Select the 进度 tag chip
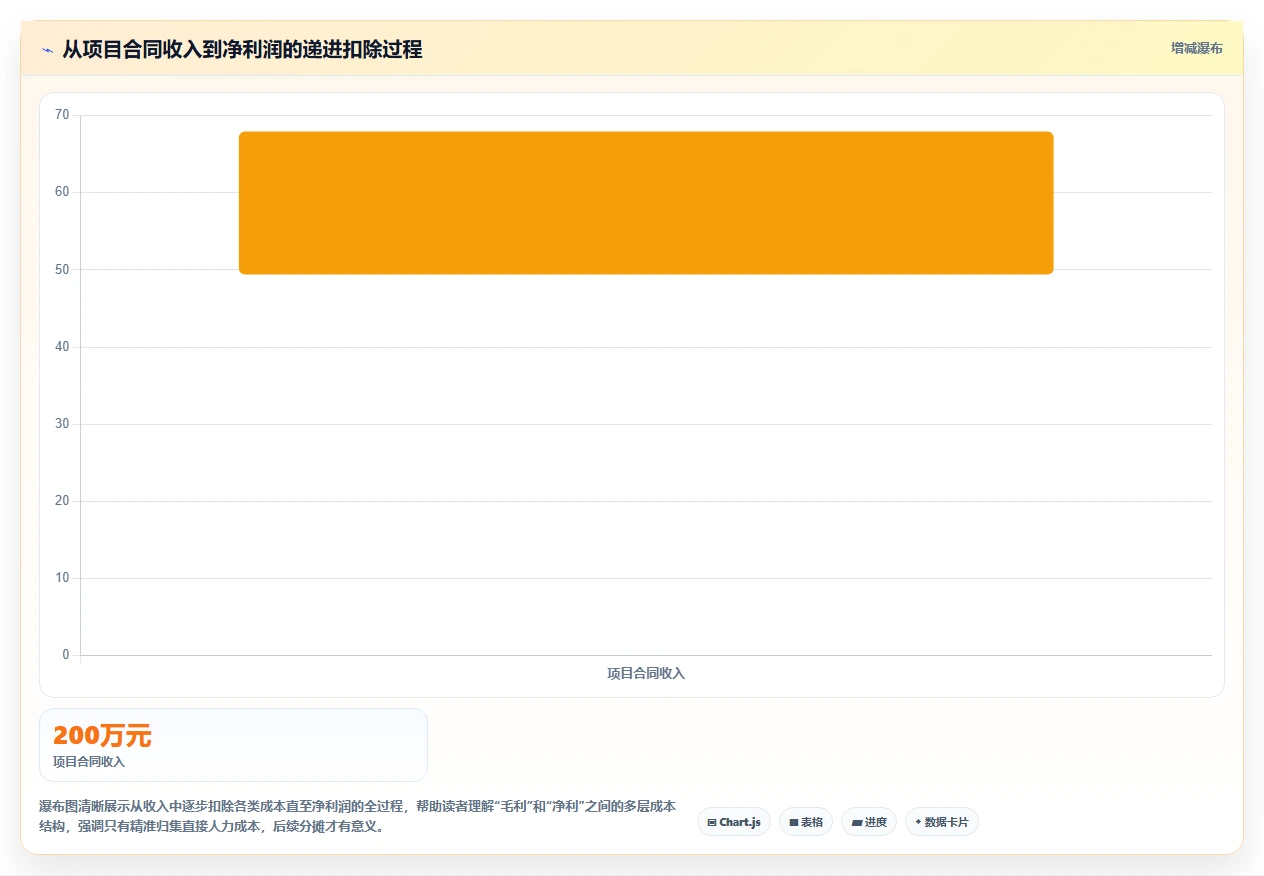 pyautogui.click(x=869, y=822)
